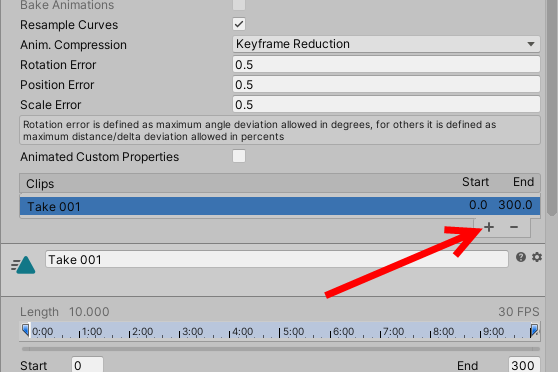Viewport: 558px width, 372px height.
Task: Toggle the Bake Animations checkbox
Action: [239, 5]
